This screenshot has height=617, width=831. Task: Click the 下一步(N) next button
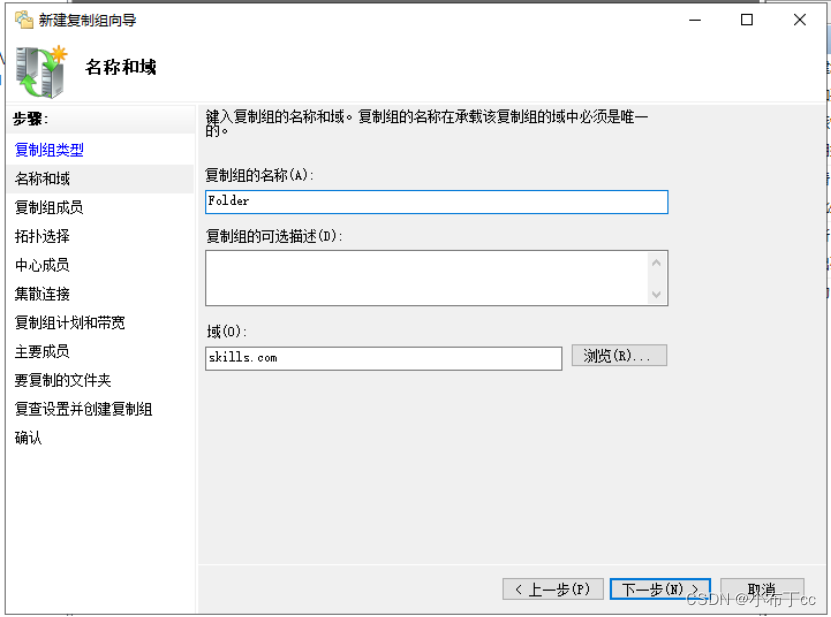[x=659, y=589]
